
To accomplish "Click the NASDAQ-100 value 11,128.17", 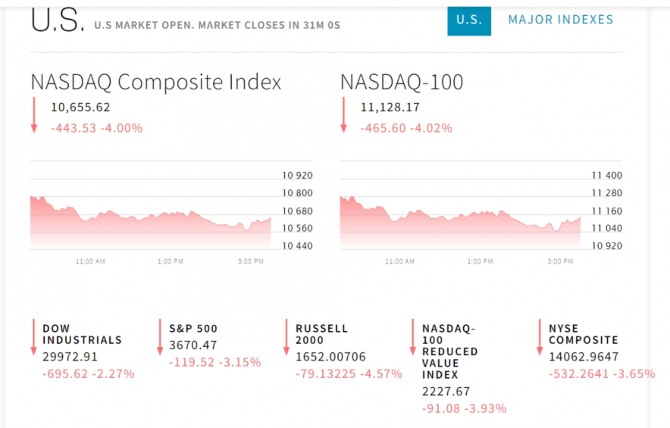I will 391,108.
